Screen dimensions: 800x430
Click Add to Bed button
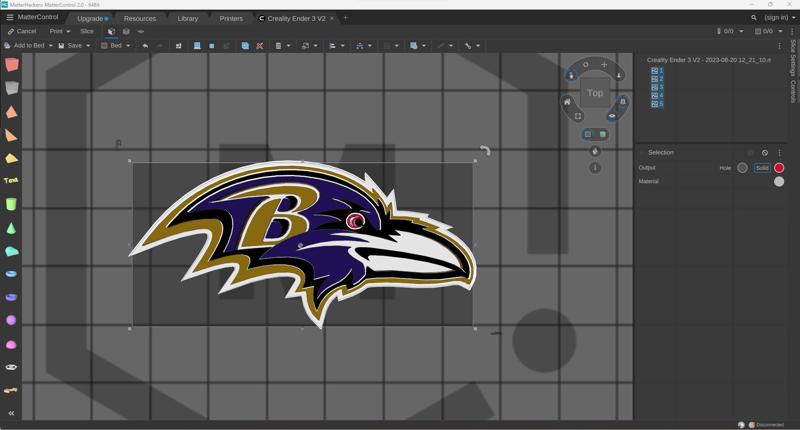coord(25,45)
